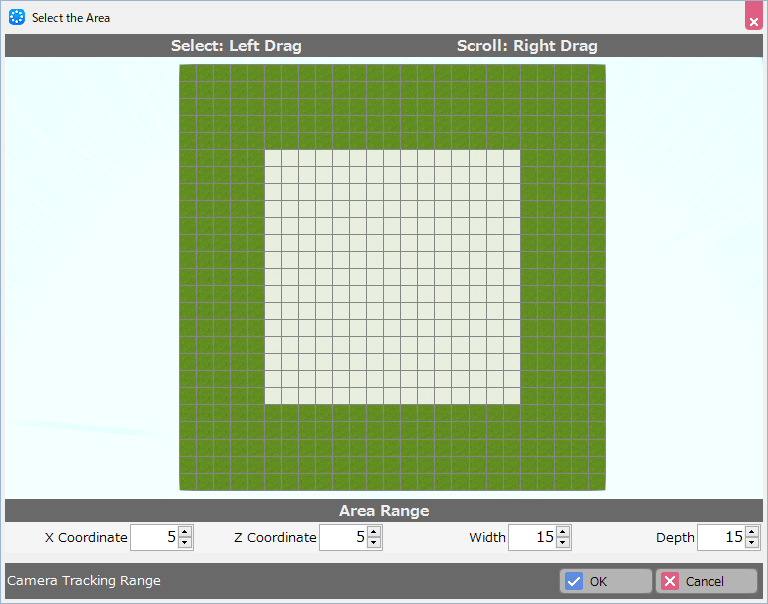Click the bottom-right corner grass tile
The height and width of the screenshot is (604, 768).
tap(596, 481)
